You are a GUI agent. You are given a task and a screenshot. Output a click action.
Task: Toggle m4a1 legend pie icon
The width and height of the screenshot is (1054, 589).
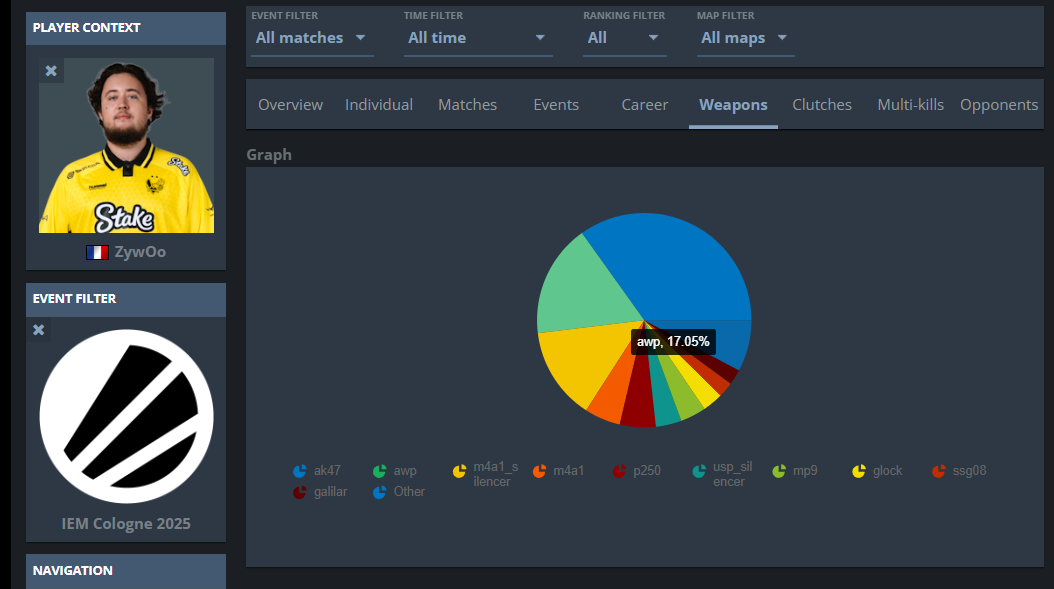[539, 471]
